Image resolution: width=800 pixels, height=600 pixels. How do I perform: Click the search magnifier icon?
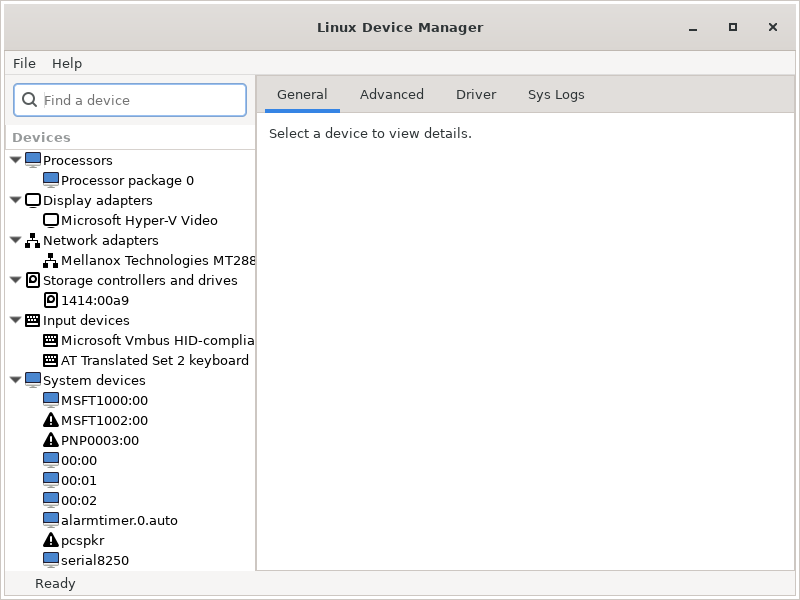click(30, 99)
